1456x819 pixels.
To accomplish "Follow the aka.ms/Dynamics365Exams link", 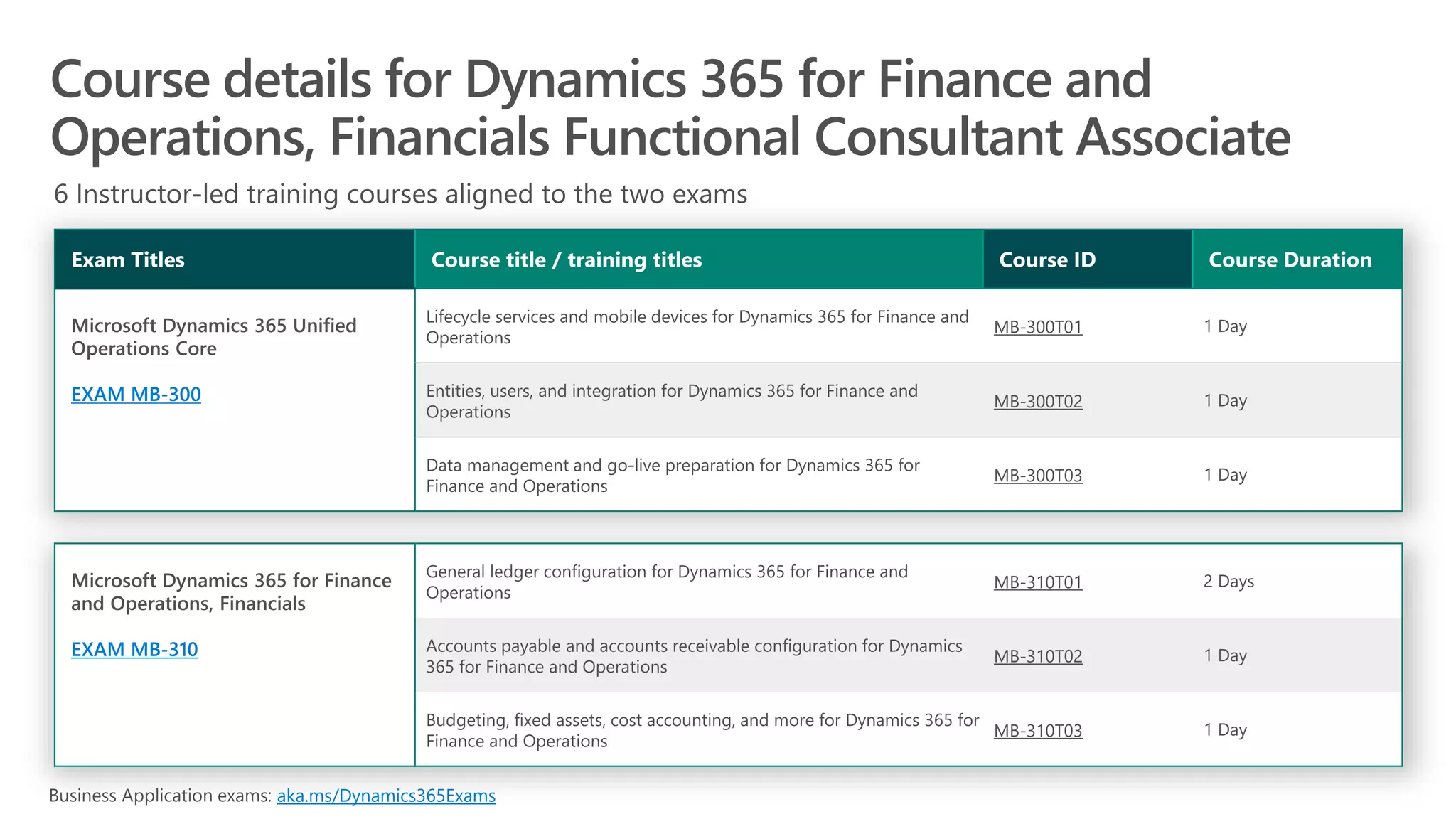I will click(x=386, y=796).
